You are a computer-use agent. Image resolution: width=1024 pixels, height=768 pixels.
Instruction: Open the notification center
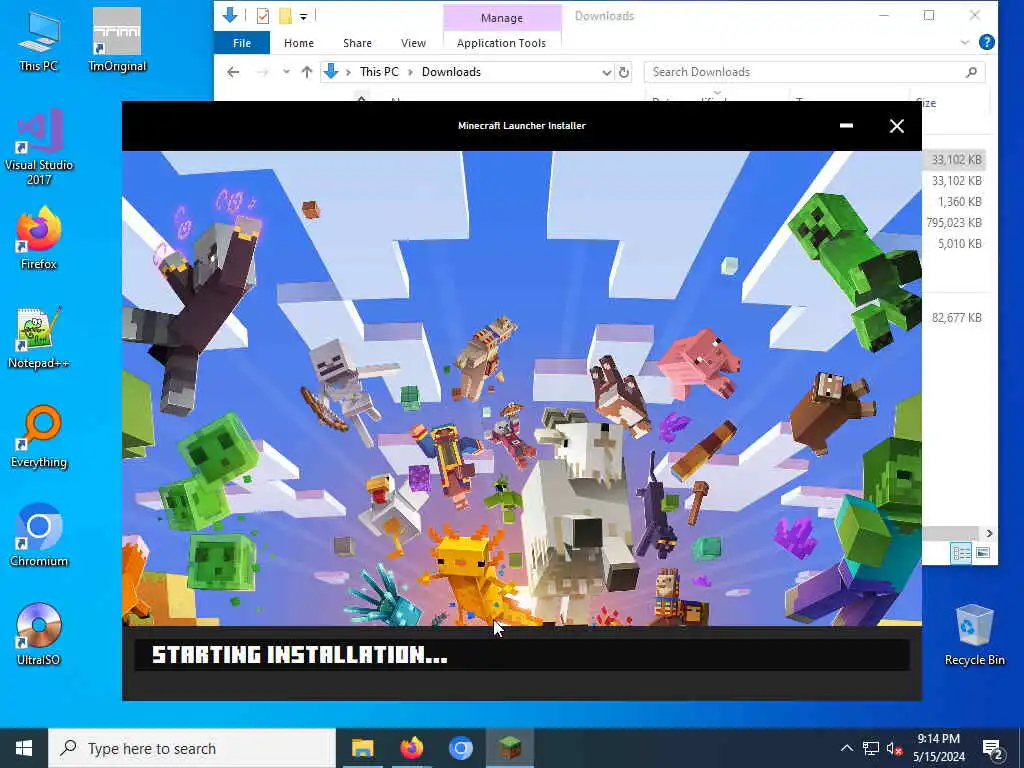click(x=994, y=748)
